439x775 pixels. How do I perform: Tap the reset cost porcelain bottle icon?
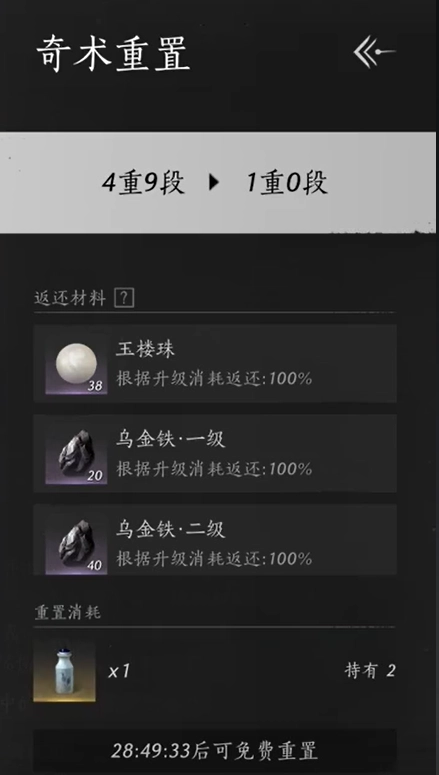point(64,671)
